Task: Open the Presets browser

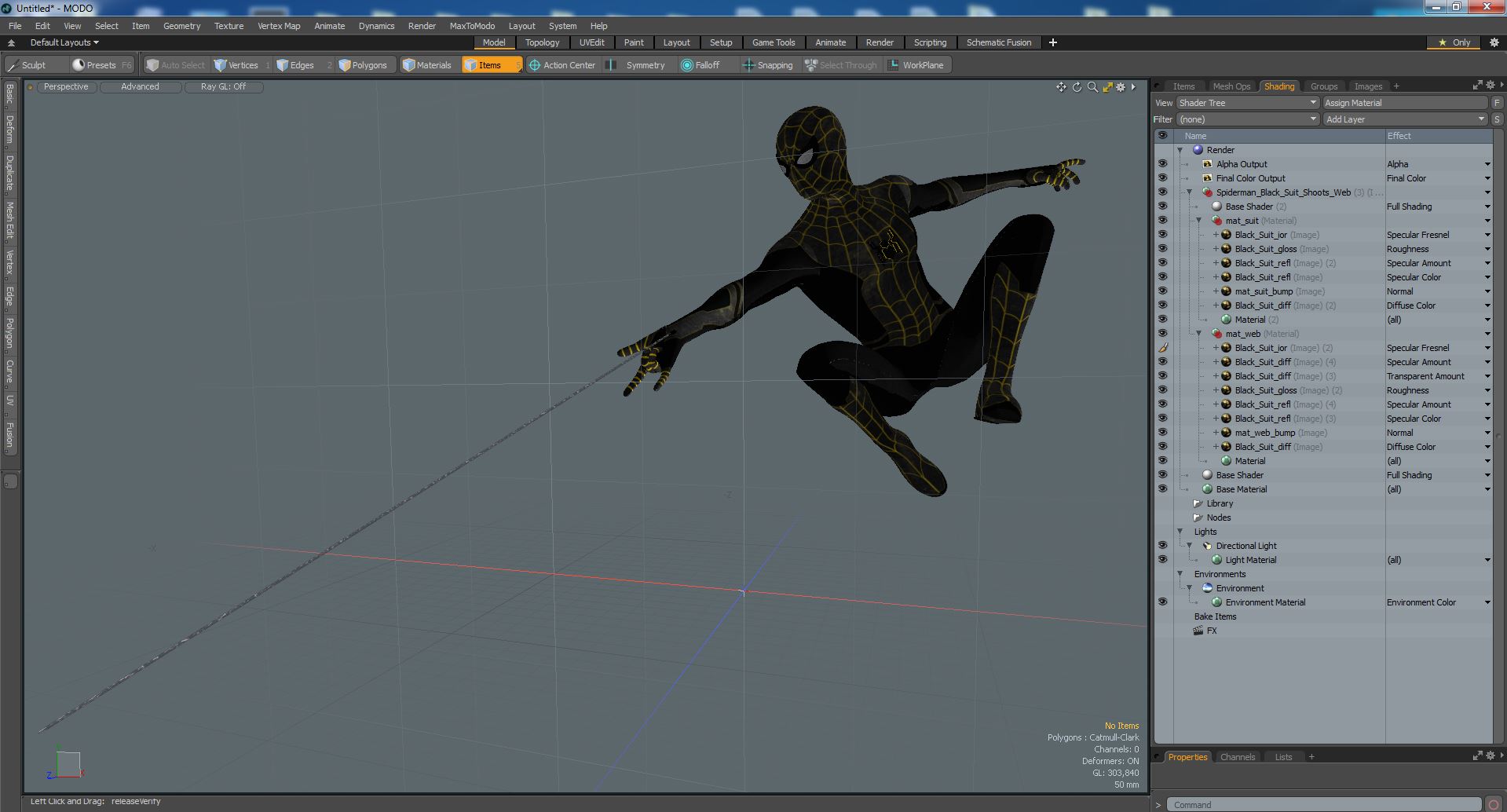Action: (x=102, y=65)
